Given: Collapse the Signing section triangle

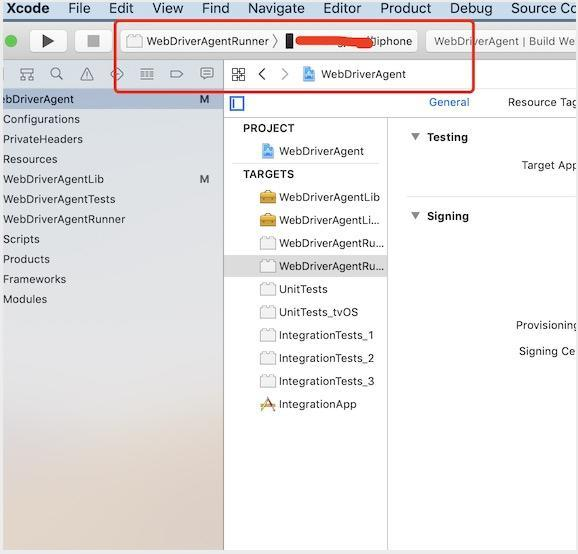Looking at the screenshot, I should click(415, 215).
